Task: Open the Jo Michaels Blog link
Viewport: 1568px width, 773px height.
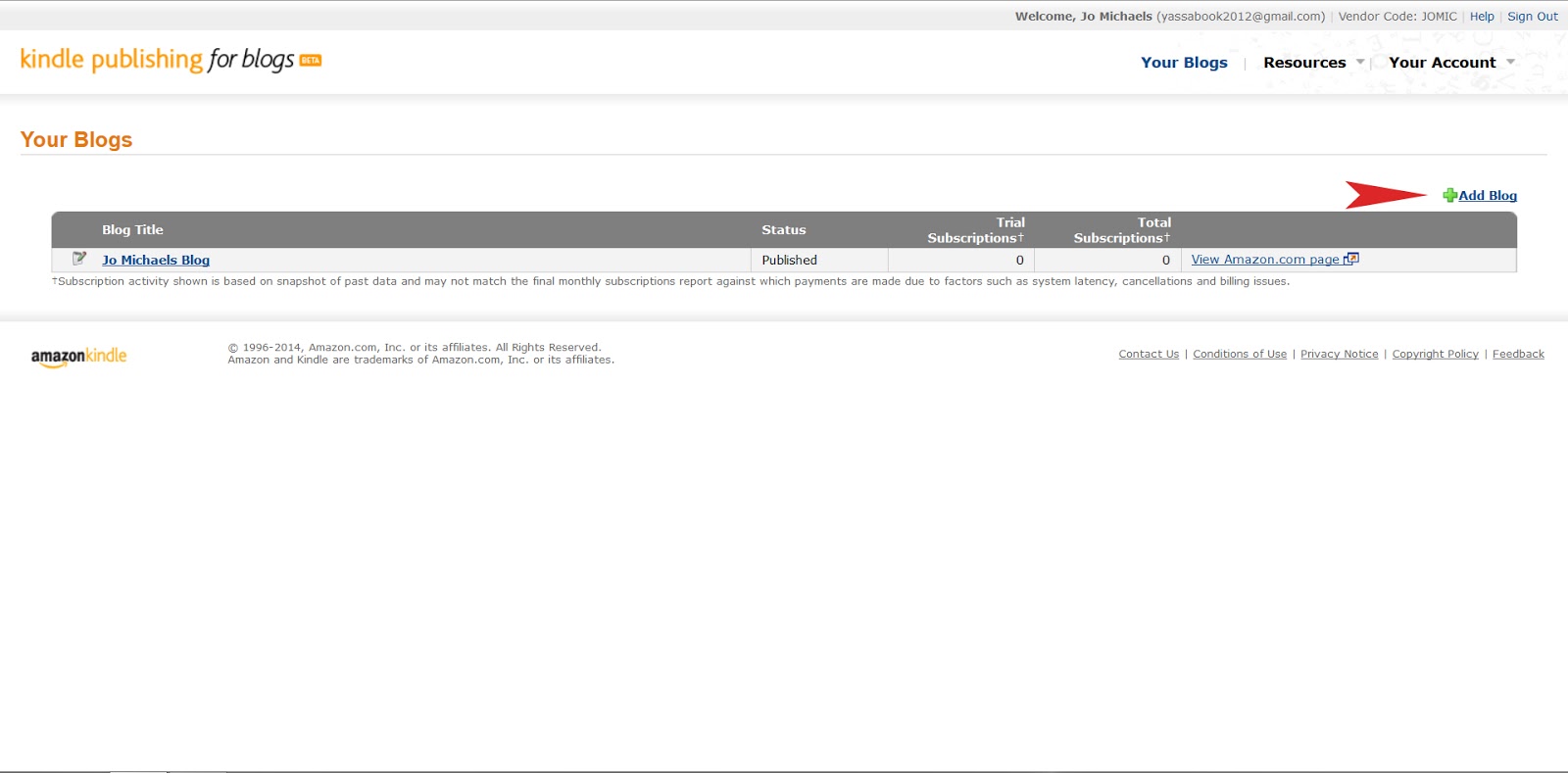Action: pos(156,260)
